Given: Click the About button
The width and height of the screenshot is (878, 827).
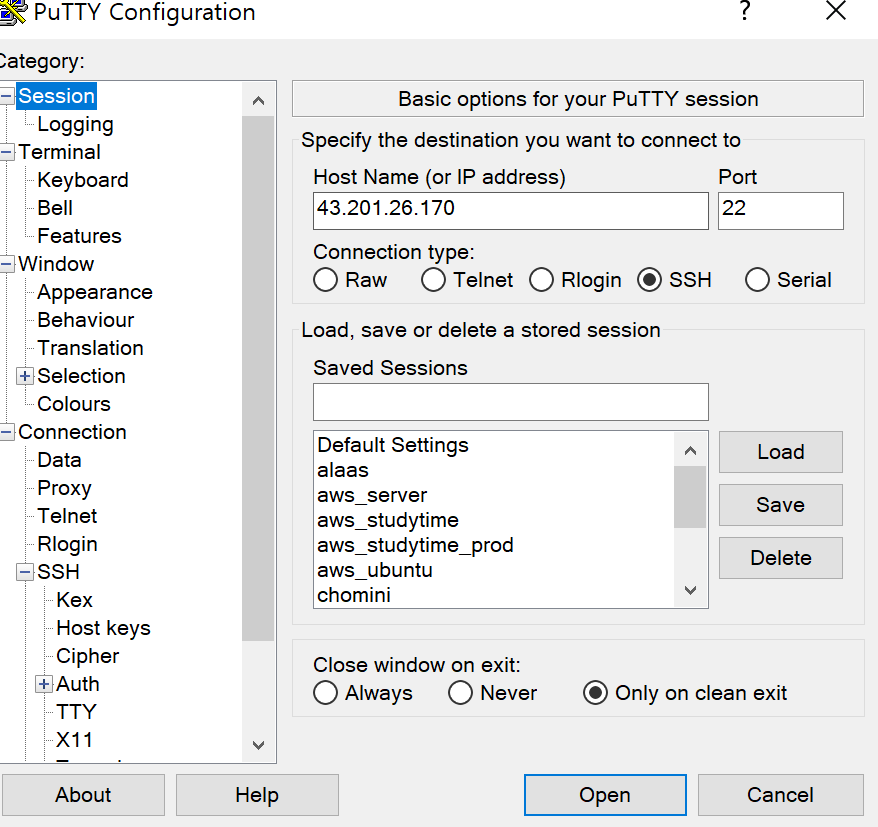Looking at the screenshot, I should pyautogui.click(x=83, y=795).
